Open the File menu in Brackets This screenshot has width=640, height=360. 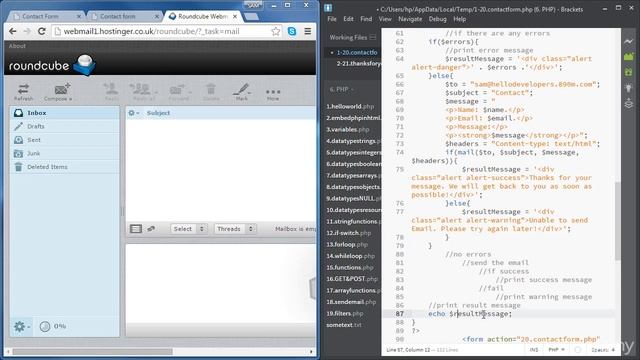[x=332, y=19]
